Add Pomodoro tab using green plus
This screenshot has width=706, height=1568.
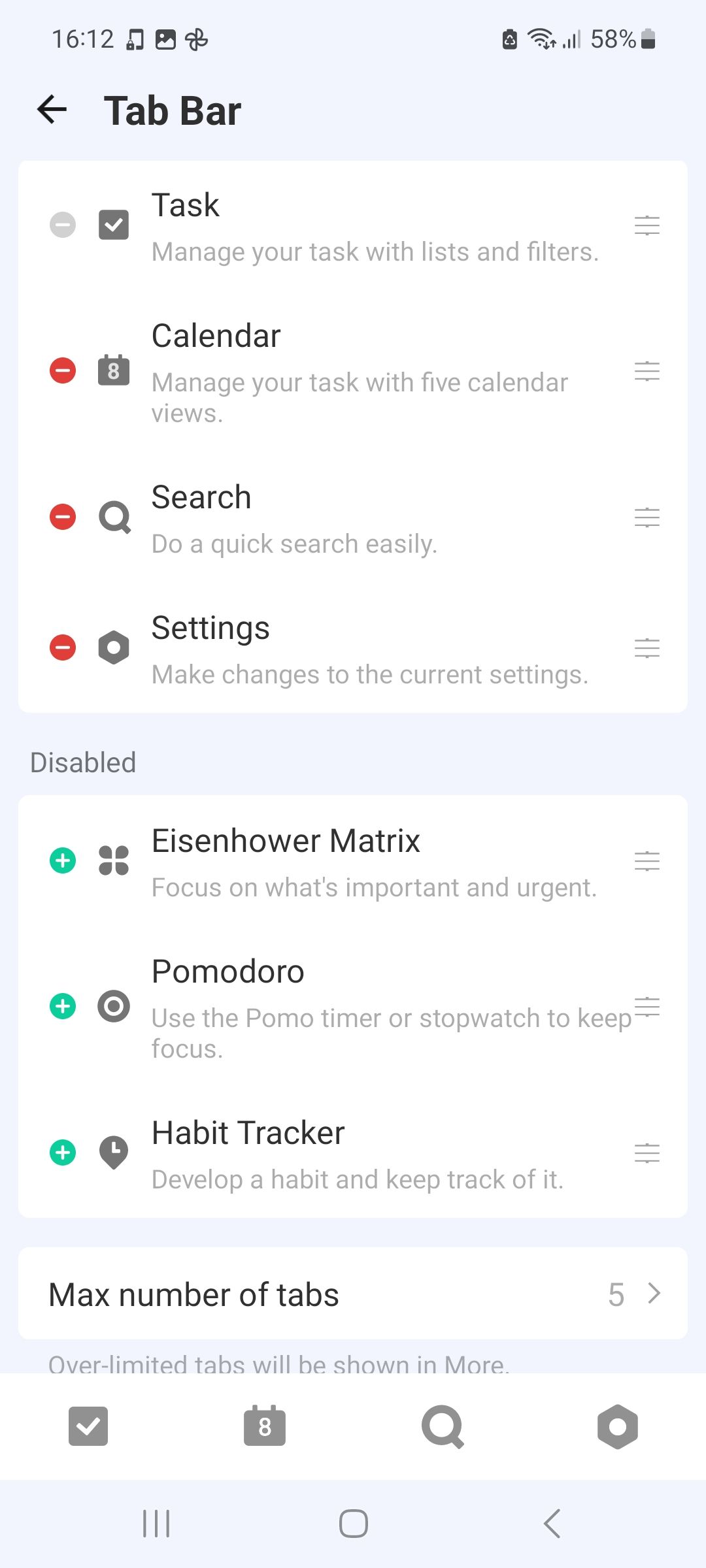[x=63, y=1006]
